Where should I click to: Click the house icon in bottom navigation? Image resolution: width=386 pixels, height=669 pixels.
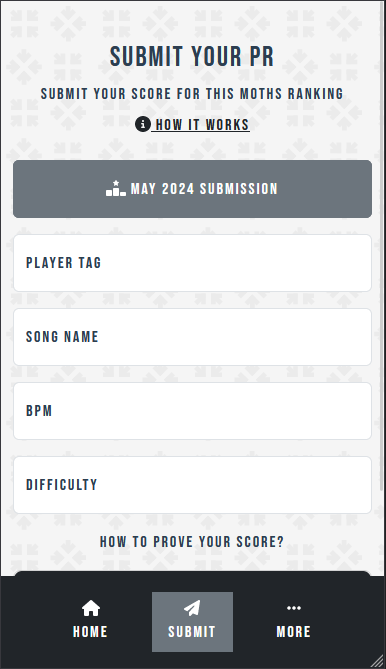point(90,608)
